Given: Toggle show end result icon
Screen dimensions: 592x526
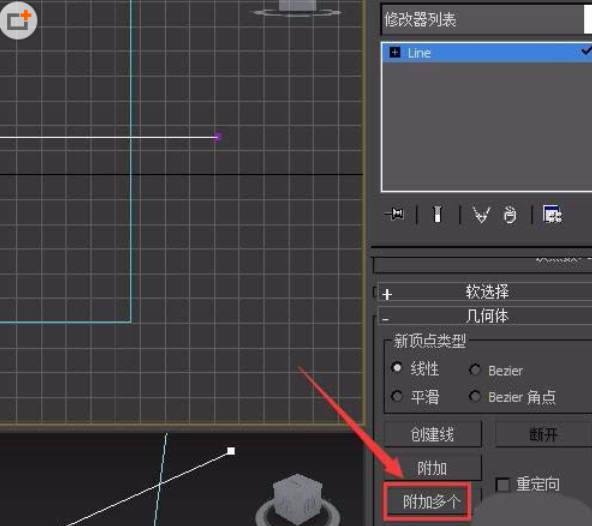Looking at the screenshot, I should [x=438, y=214].
